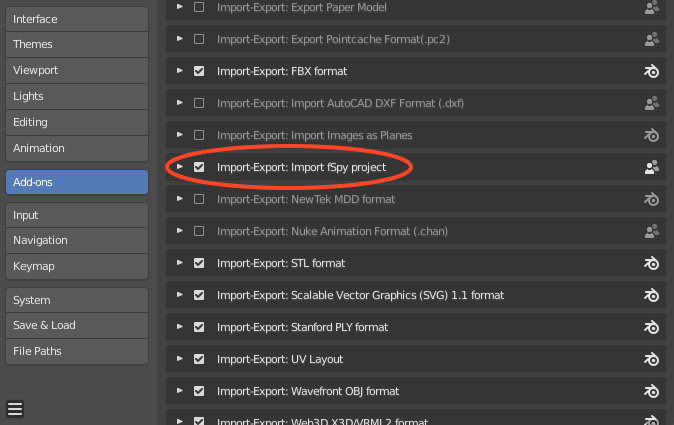
Task: Enable the Export Paper Model add-on
Action: point(199,7)
